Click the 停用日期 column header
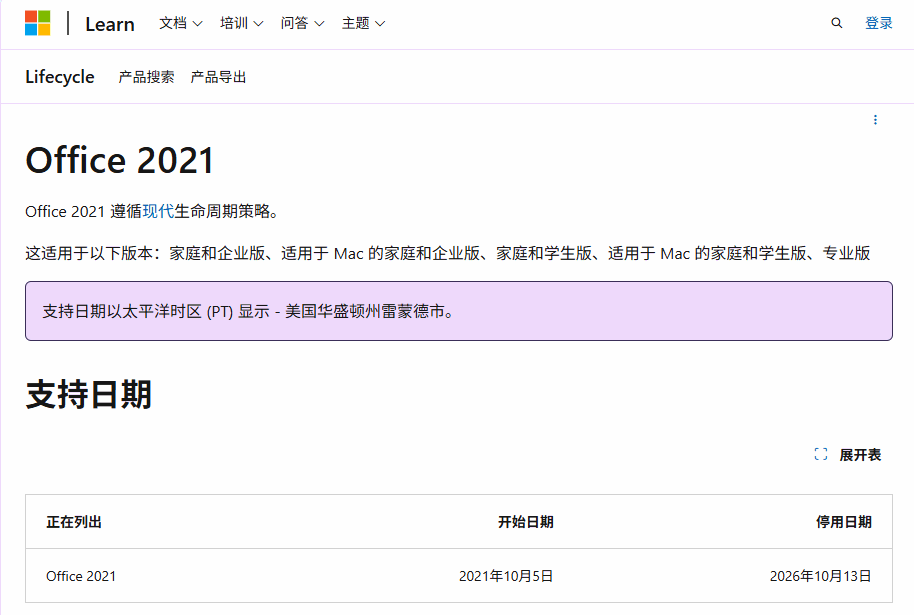 (x=845, y=521)
